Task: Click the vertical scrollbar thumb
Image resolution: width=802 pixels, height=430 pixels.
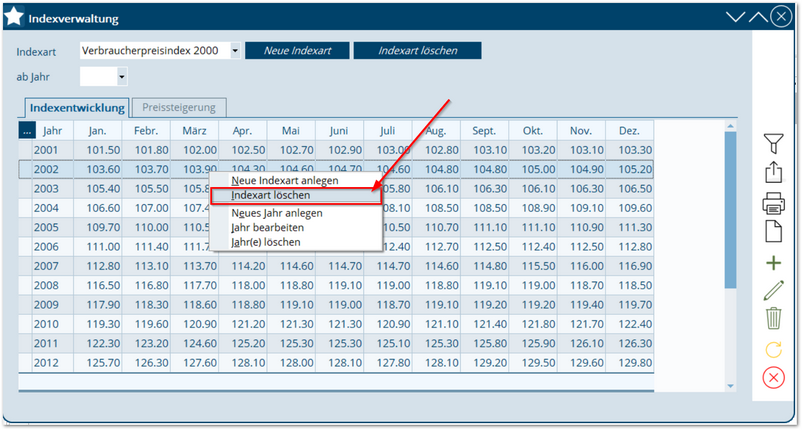Action: pyautogui.click(x=730, y=210)
